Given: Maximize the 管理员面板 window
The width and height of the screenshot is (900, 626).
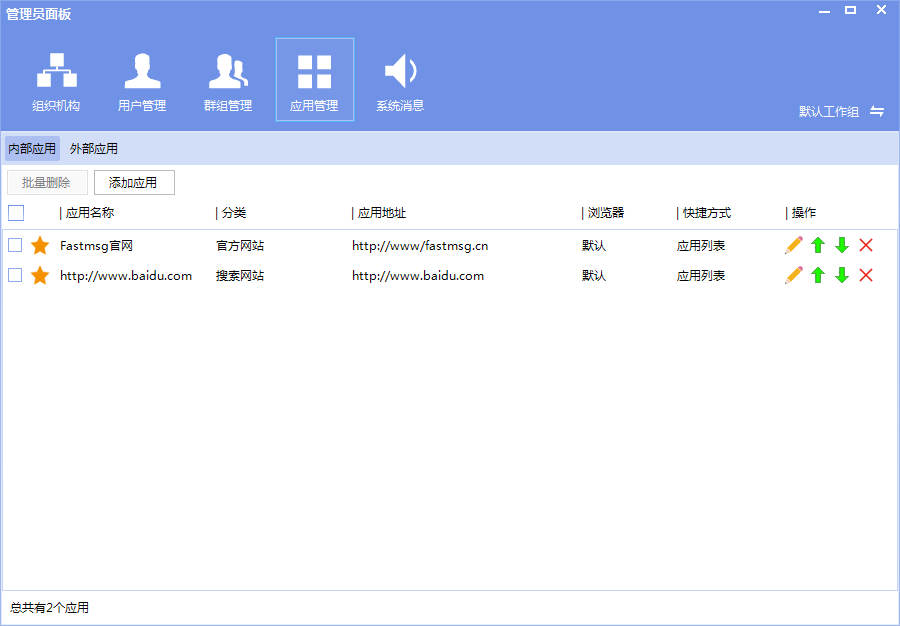Looking at the screenshot, I should coord(851,10).
